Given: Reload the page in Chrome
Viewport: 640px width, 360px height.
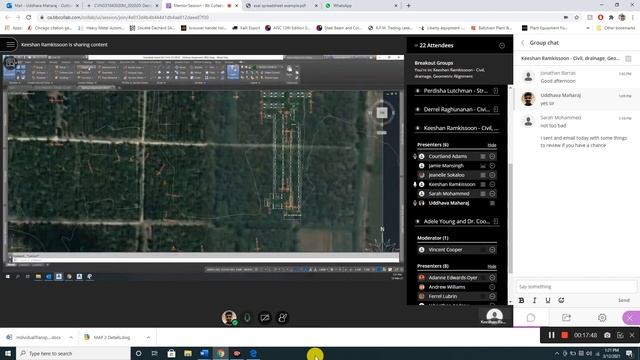Looking at the screenshot, I should coord(29,18).
